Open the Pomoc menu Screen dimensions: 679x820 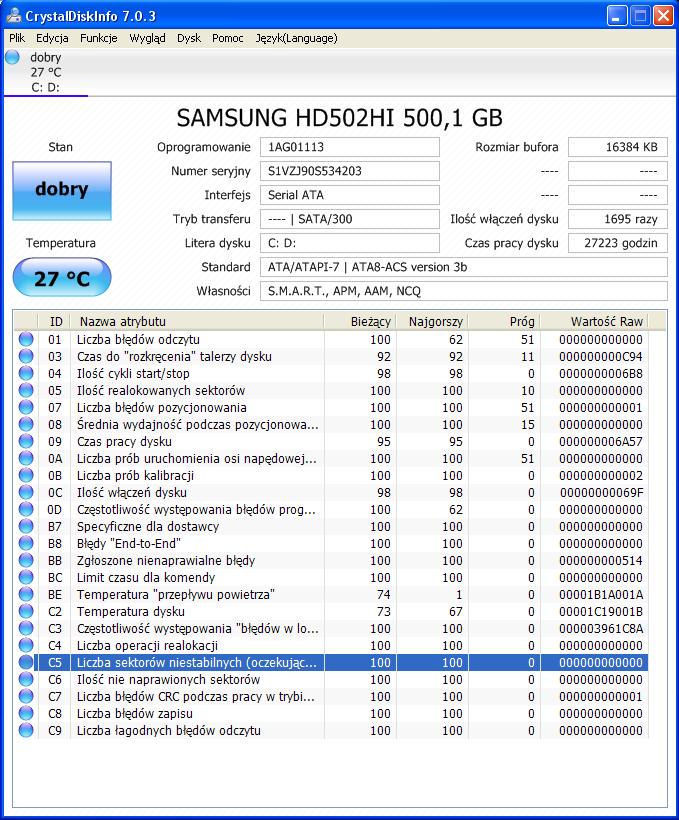228,38
